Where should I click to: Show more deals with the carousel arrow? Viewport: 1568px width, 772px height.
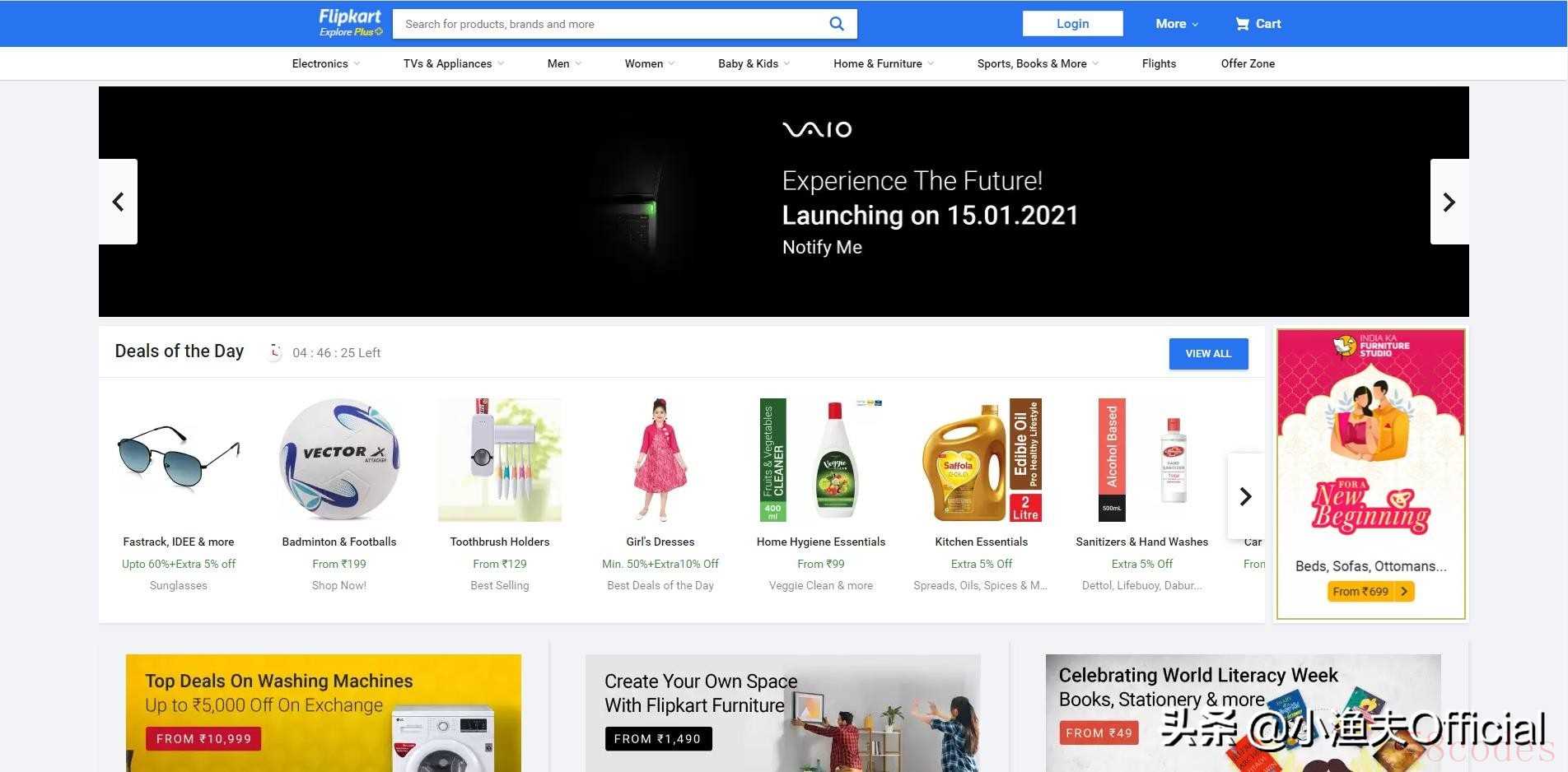[x=1245, y=496]
